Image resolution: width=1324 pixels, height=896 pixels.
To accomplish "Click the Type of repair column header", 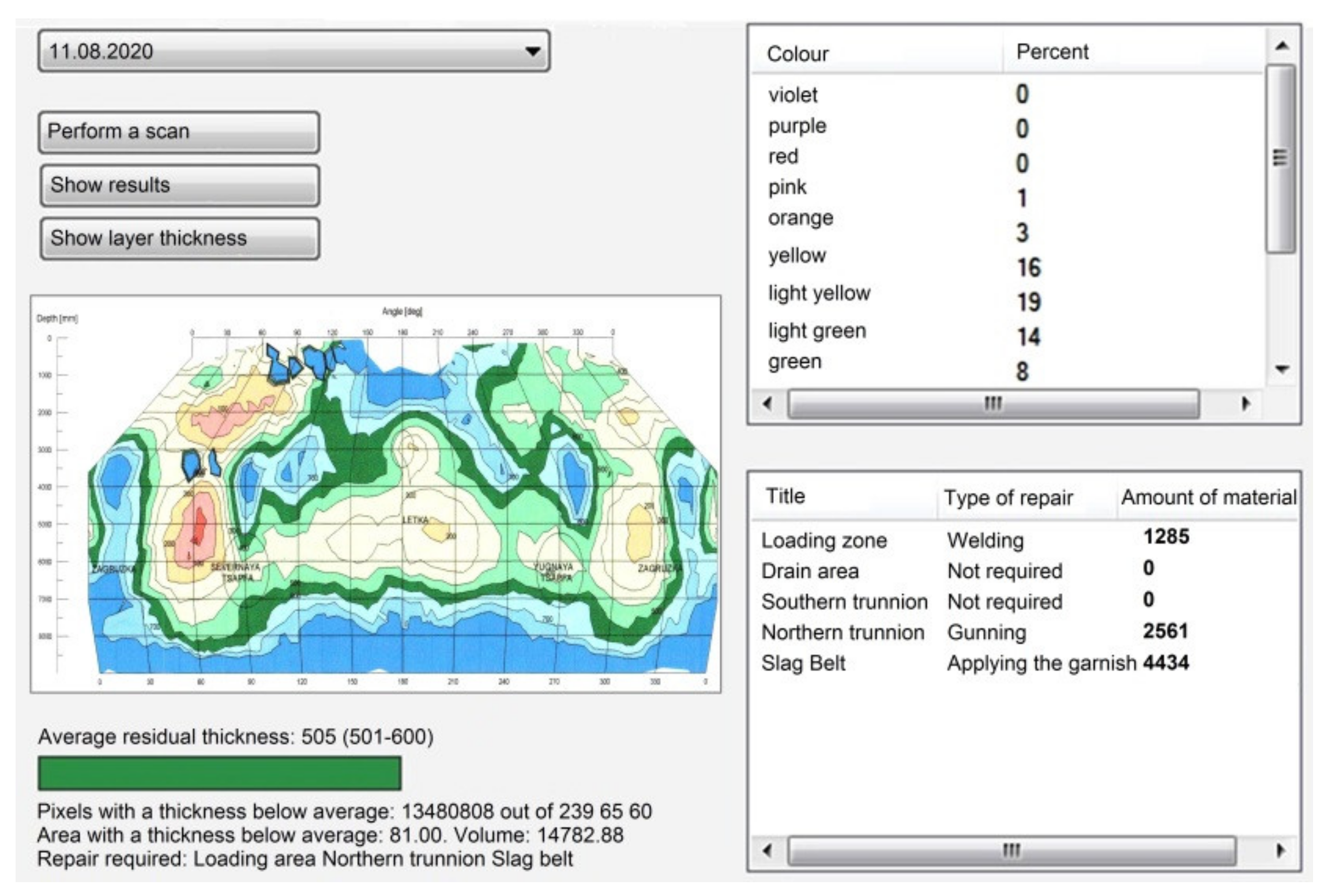I will tap(1008, 498).
